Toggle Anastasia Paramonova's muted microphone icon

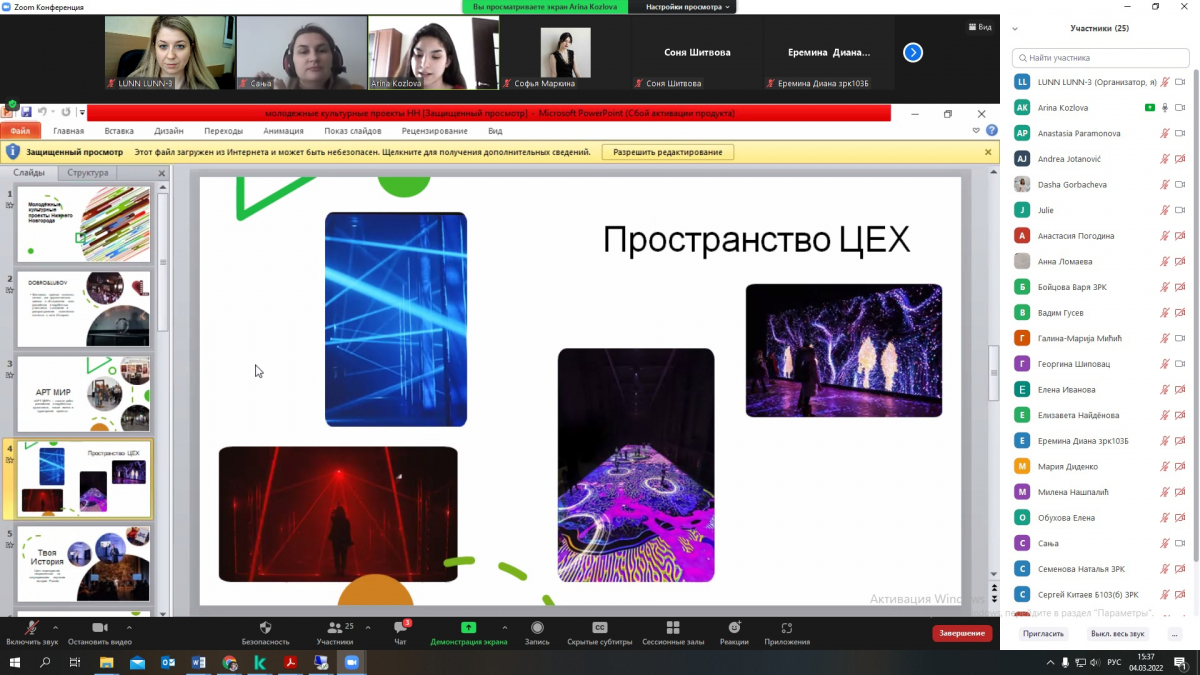pyautogui.click(x=1165, y=133)
